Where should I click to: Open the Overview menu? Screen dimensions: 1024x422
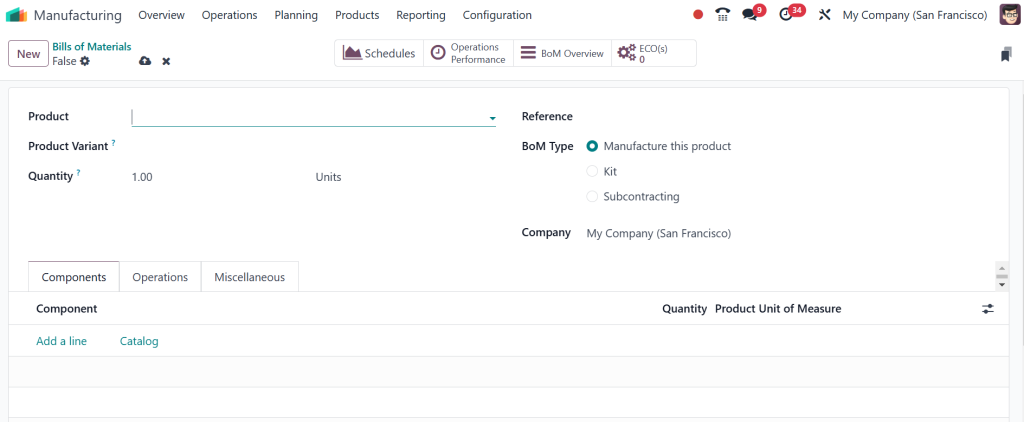(x=161, y=14)
